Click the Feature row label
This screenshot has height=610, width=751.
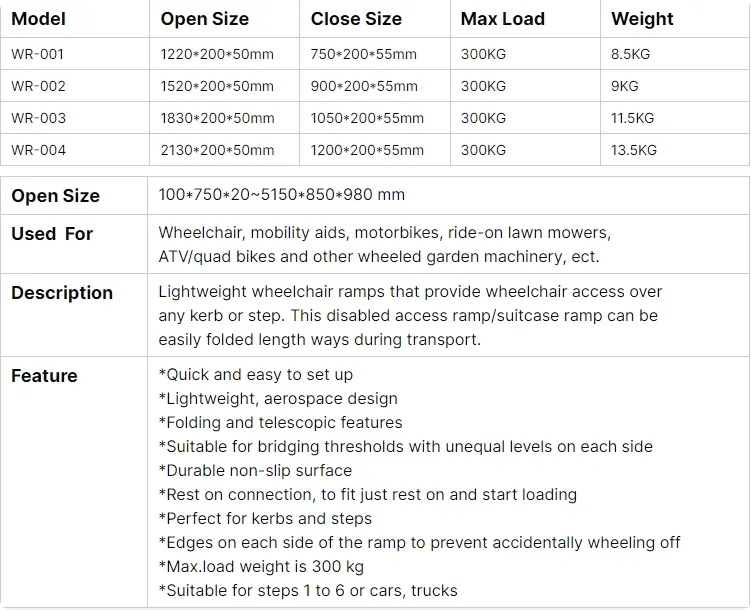pyautogui.click(x=45, y=376)
